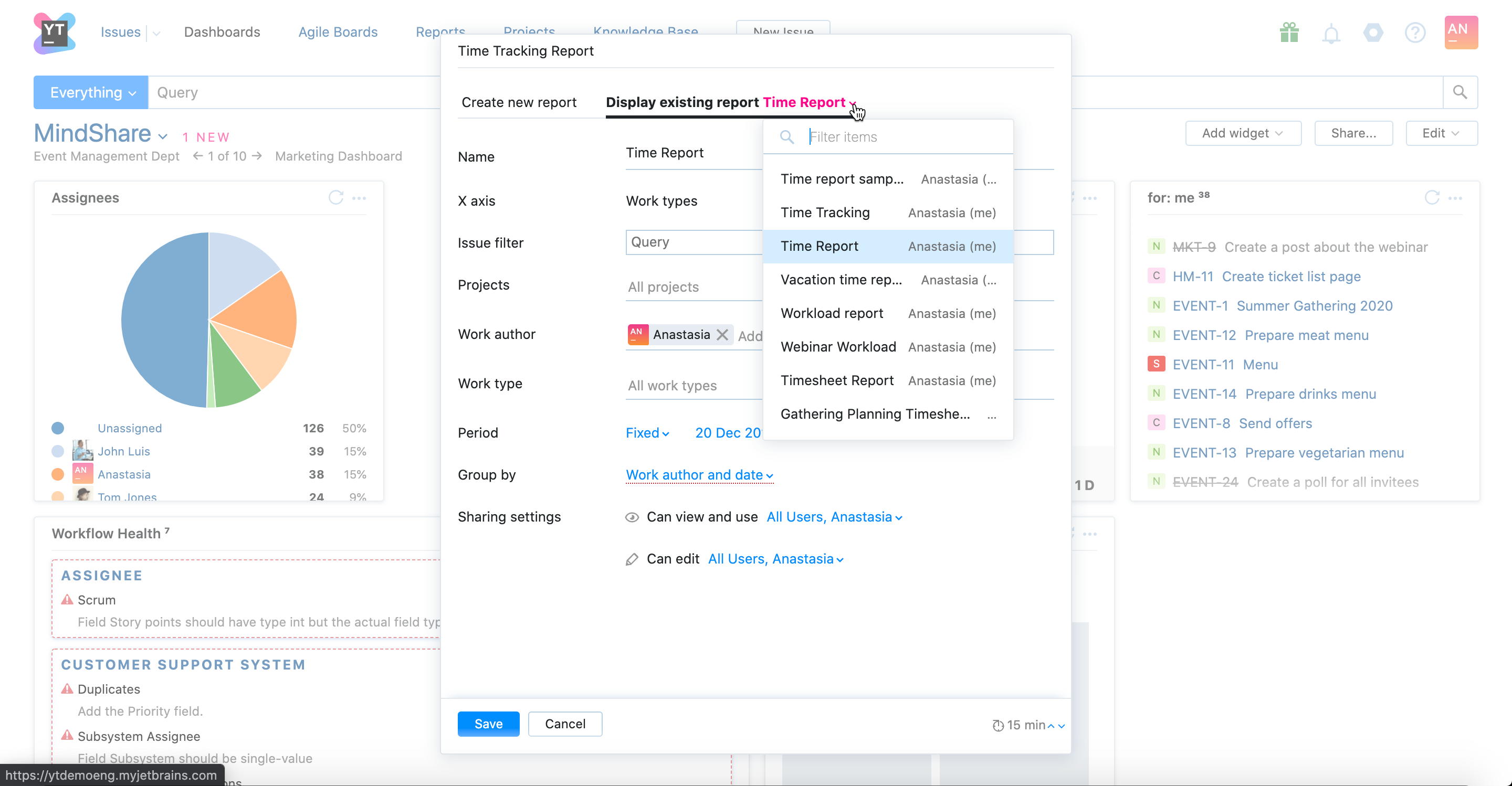This screenshot has height=786, width=1512.
Task: Refresh the Assignees widget
Action: pos(336,198)
